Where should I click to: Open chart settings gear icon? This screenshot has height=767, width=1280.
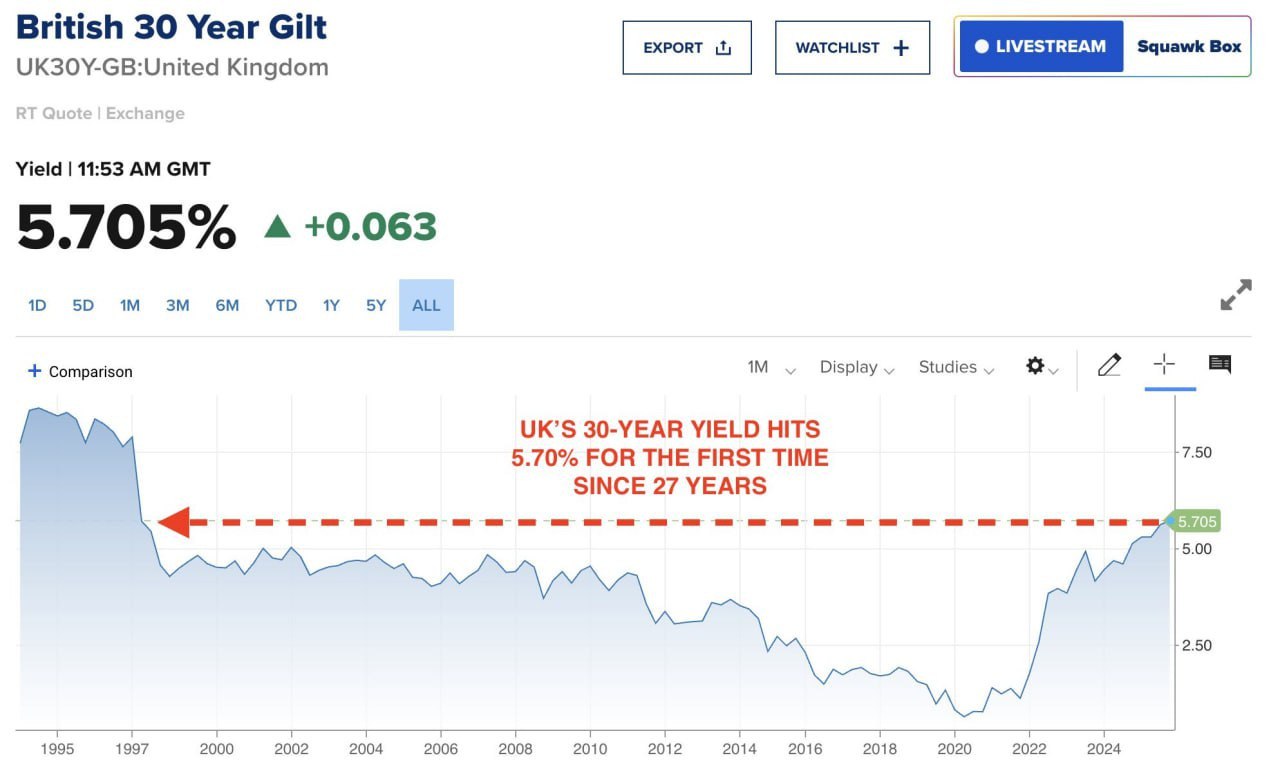(x=1041, y=367)
